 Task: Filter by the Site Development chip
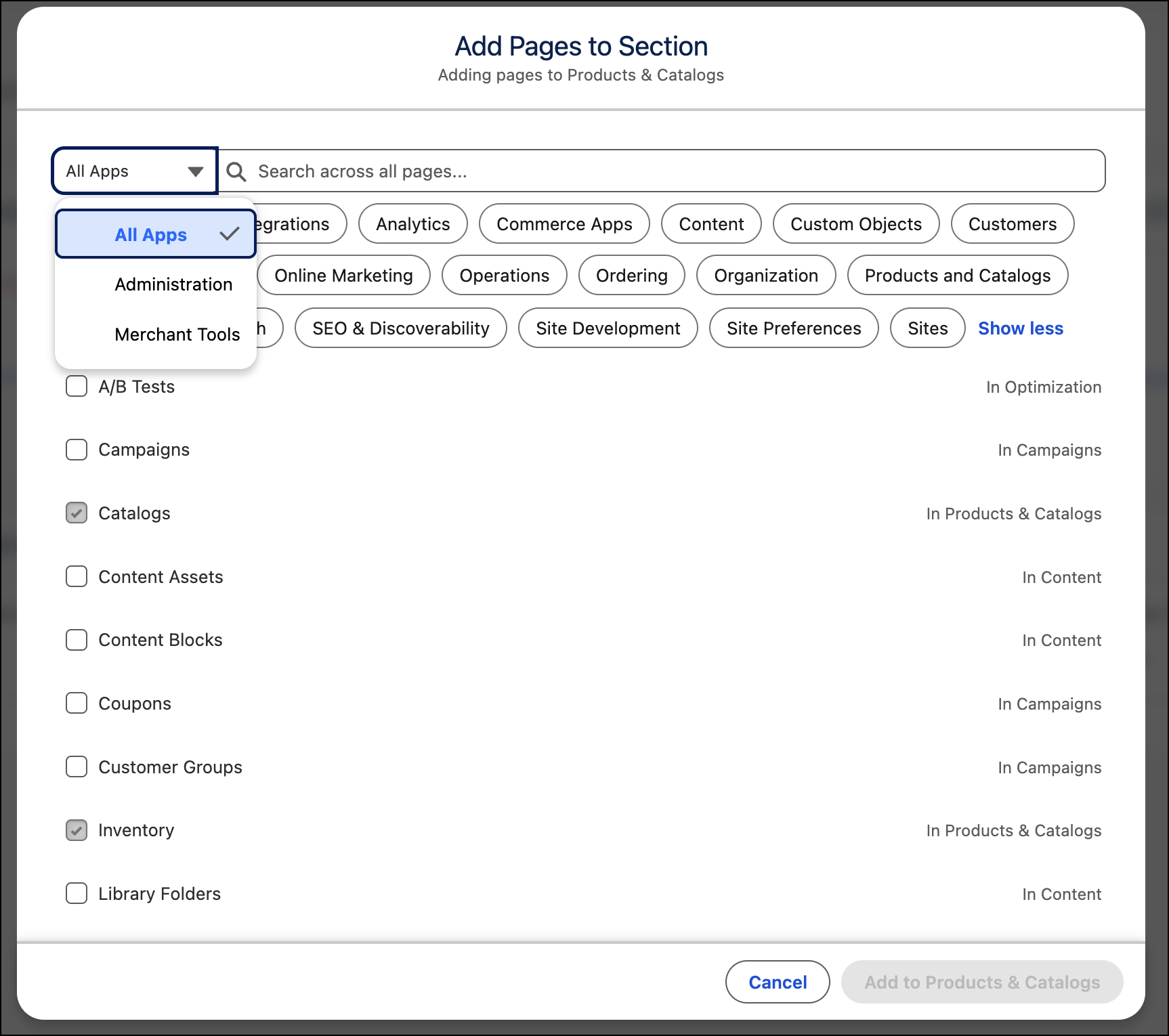click(x=608, y=328)
